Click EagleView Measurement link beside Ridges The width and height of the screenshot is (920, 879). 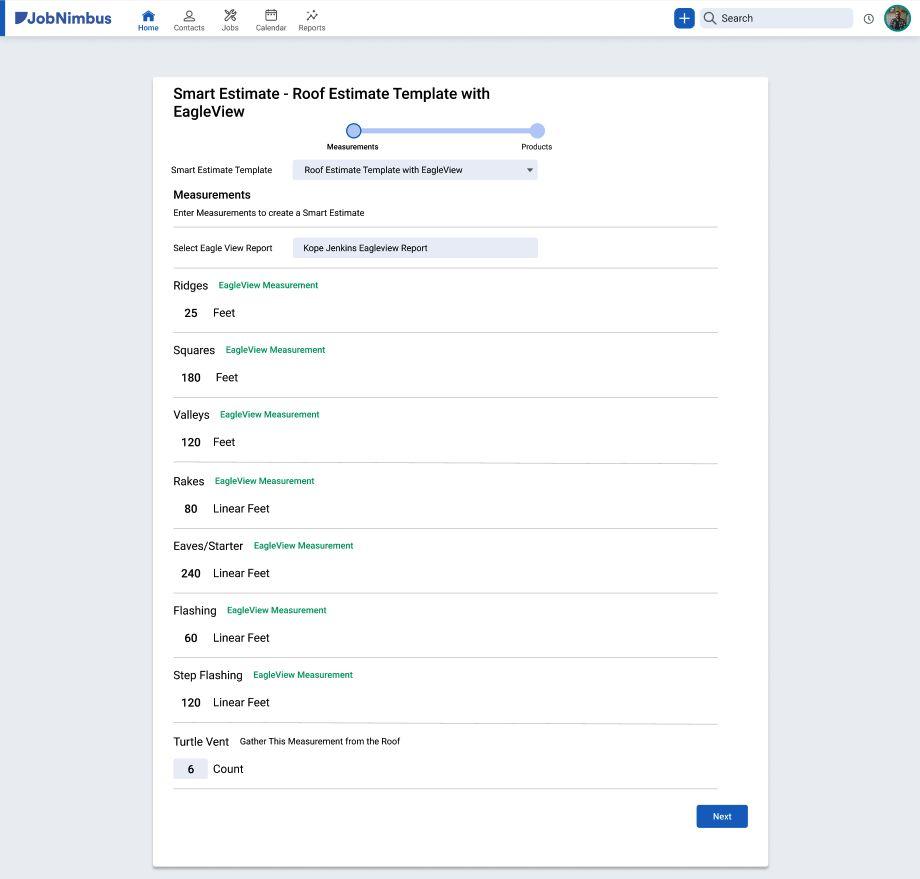268,285
